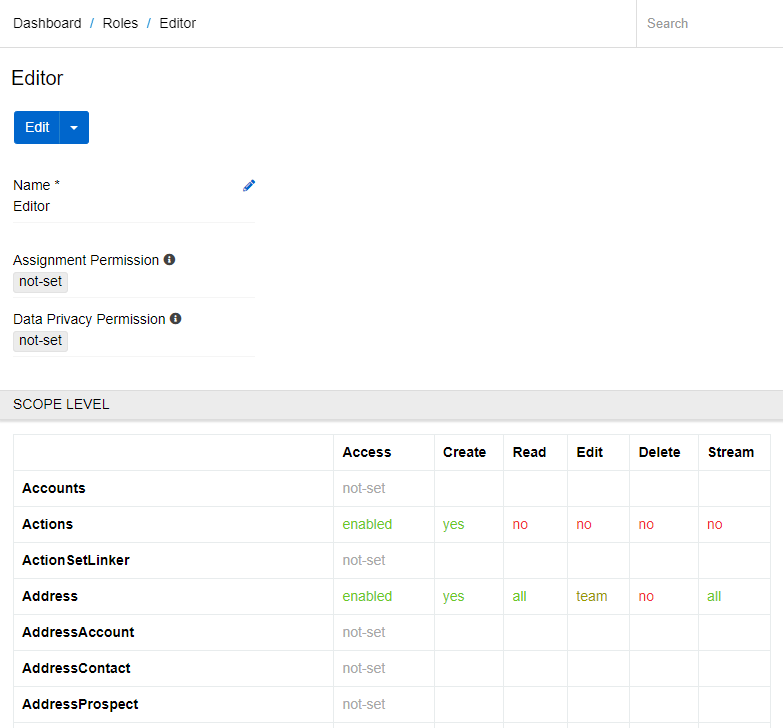Click the Edit column header in table
Screen dimensions: 783x728
pyautogui.click(x=590, y=452)
